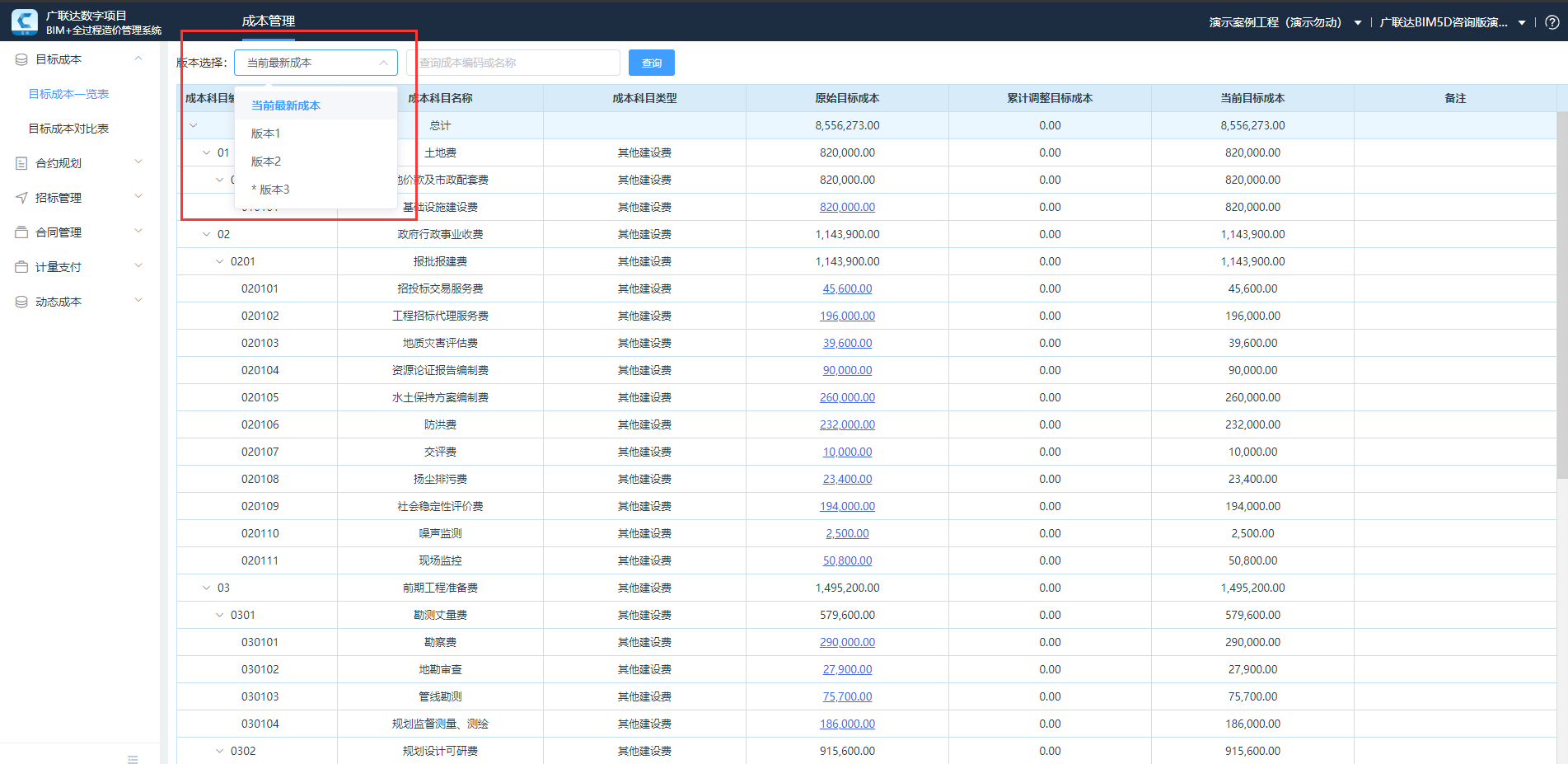The height and width of the screenshot is (764, 1568).
Task: Click the Glodon logo icon
Action: tap(24, 21)
